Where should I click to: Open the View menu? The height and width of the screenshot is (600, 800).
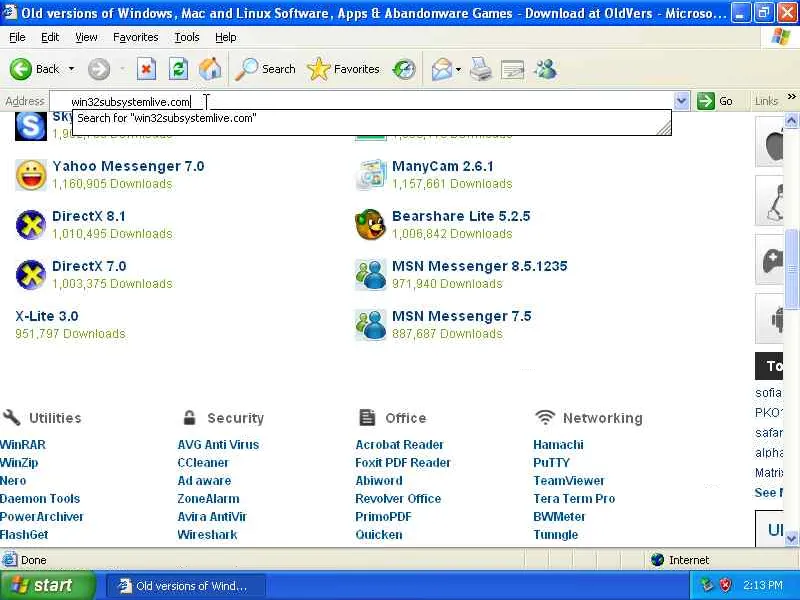click(x=86, y=37)
